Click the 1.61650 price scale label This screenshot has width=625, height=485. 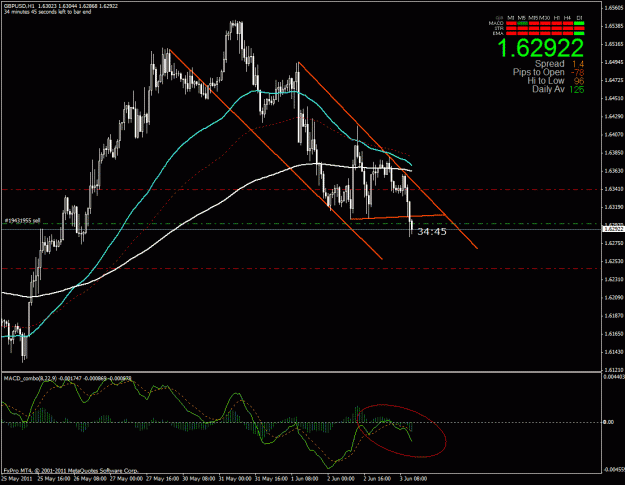tap(614, 334)
